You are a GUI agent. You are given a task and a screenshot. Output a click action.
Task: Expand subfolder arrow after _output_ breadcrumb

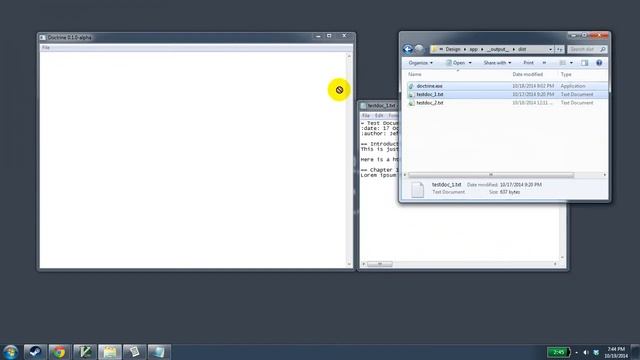pyautogui.click(x=513, y=49)
